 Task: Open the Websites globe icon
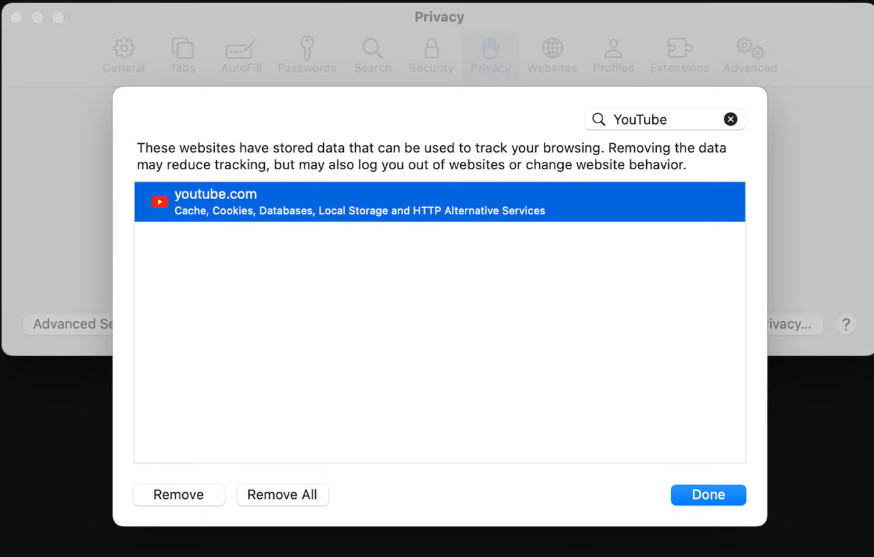coord(552,49)
